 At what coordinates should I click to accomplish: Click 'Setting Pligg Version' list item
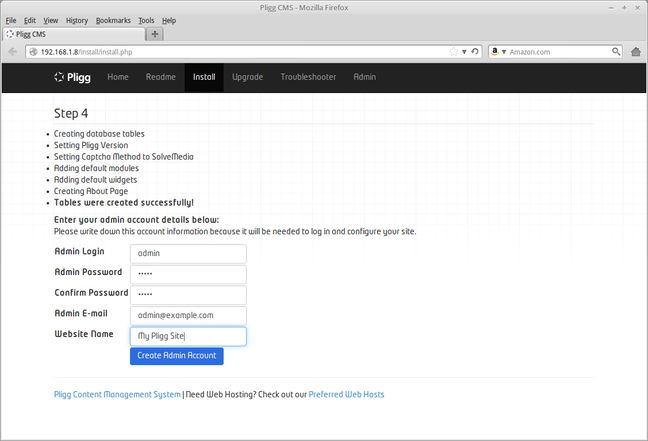tap(91, 145)
